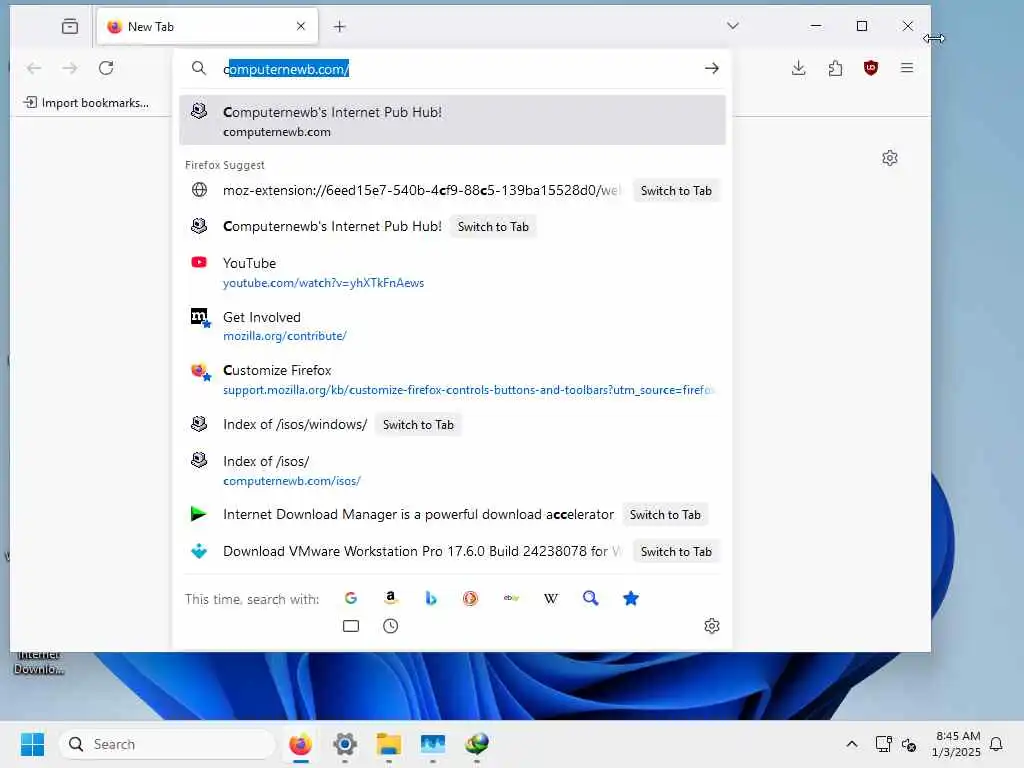Open Windows Start menu

point(32,744)
